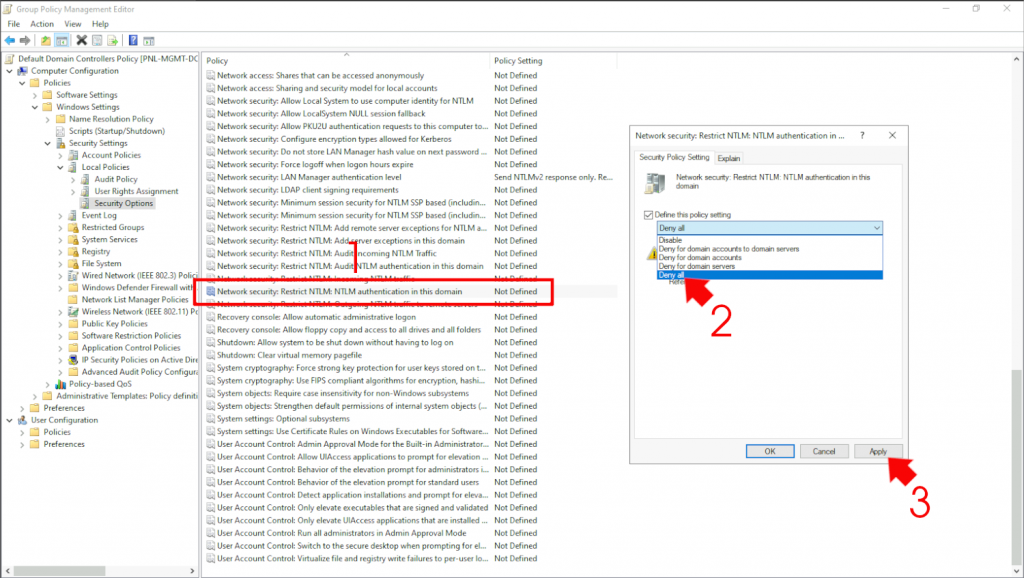Click the Show/Hide Console Tree toolbar icon

tap(62, 40)
